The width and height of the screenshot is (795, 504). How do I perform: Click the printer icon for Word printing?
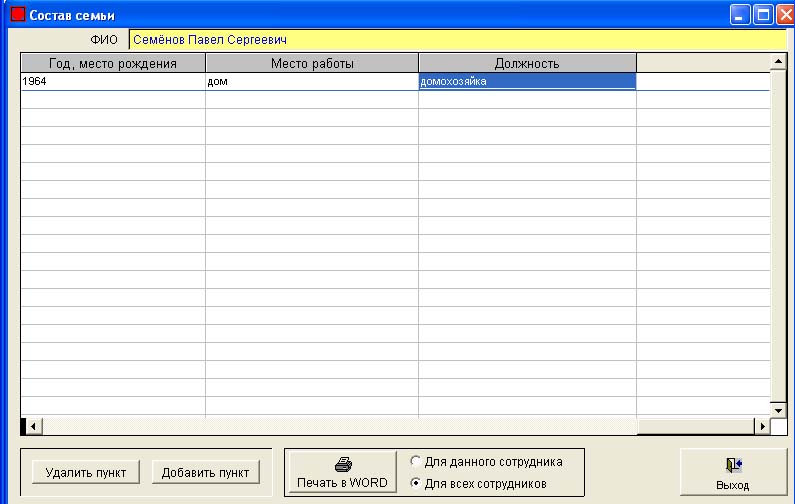(x=343, y=464)
